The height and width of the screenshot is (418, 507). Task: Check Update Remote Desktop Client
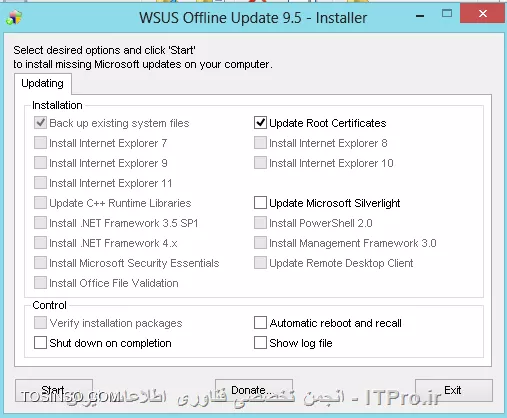tap(260, 263)
